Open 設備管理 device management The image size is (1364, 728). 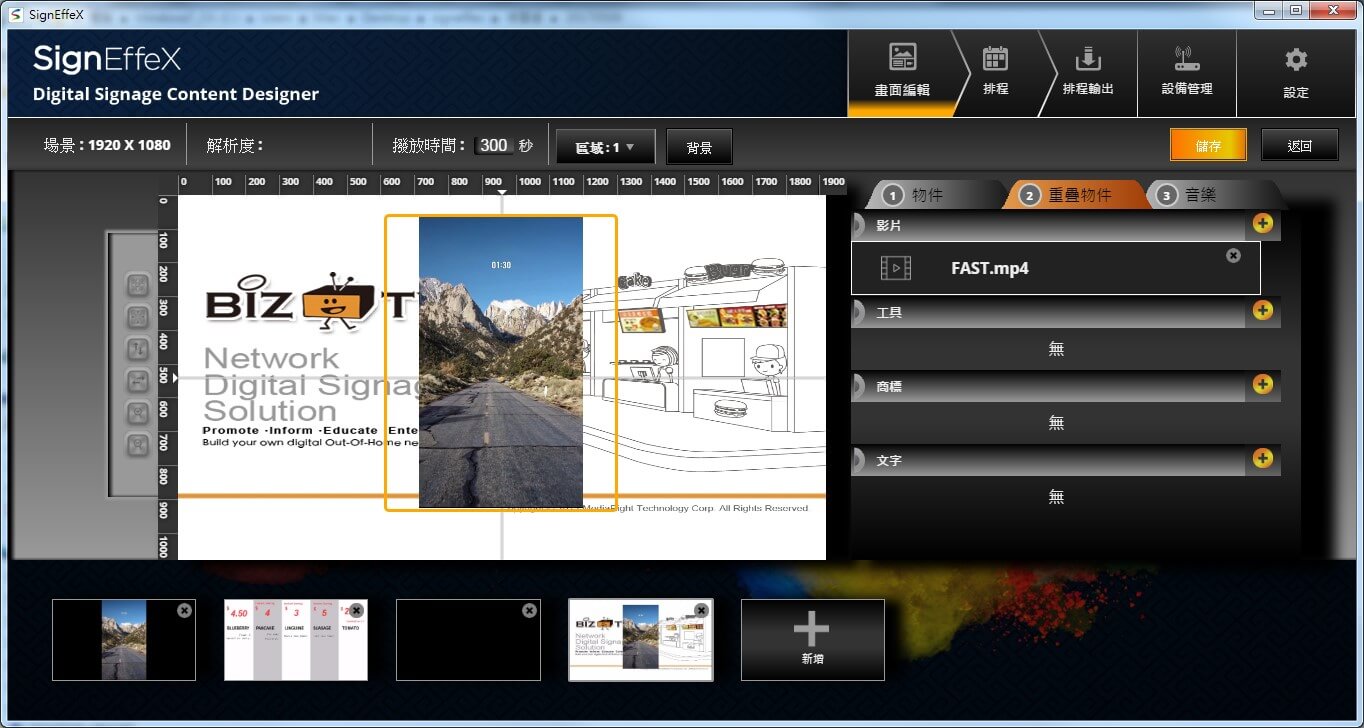[x=1186, y=72]
